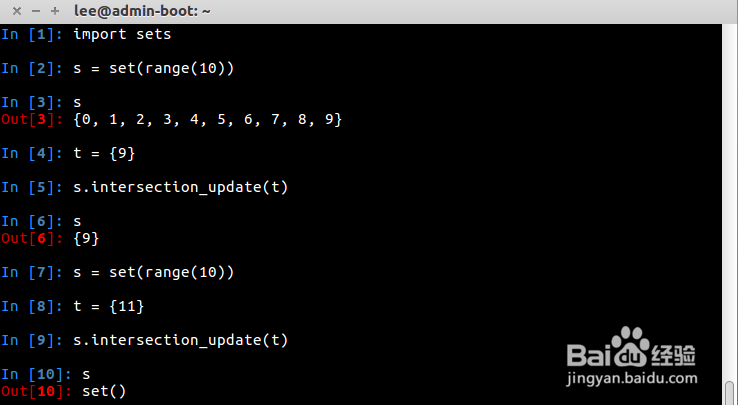Click the In [10] prompt label

coord(37,374)
